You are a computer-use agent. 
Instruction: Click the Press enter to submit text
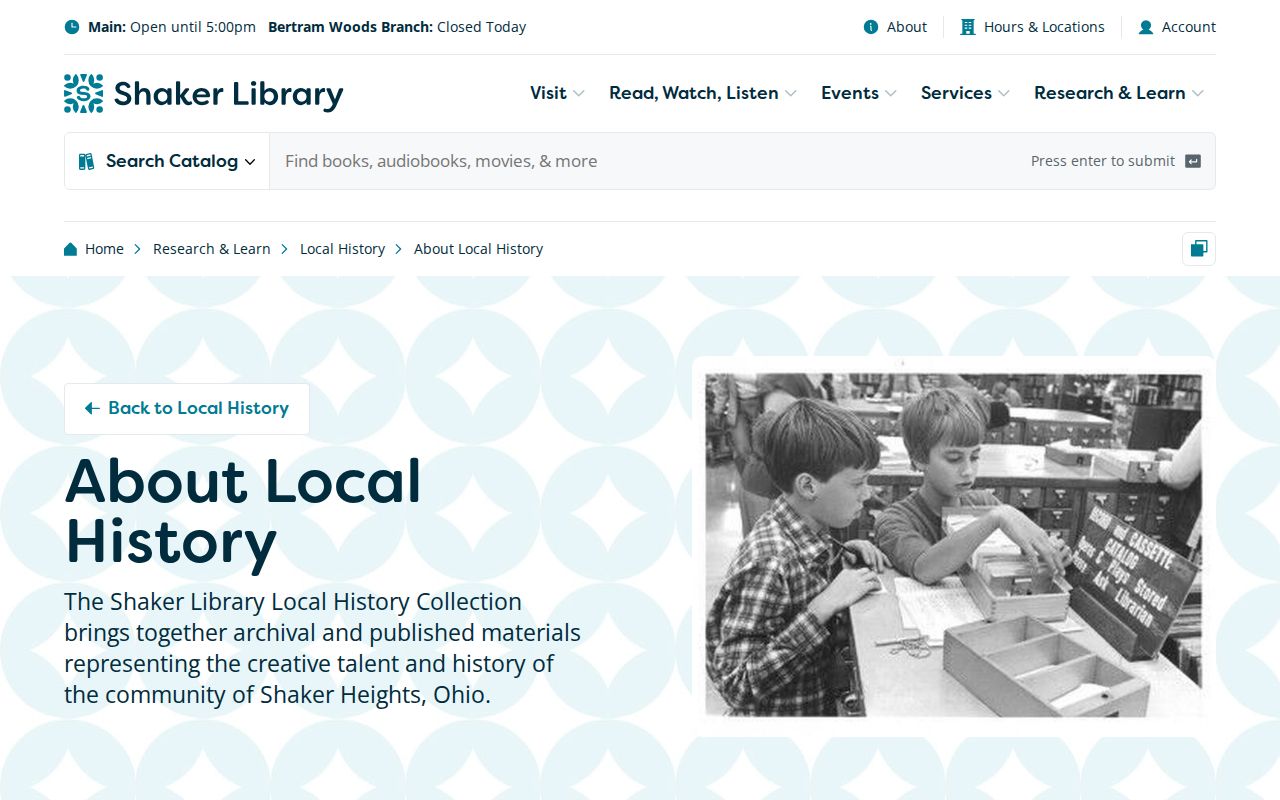coord(1103,161)
